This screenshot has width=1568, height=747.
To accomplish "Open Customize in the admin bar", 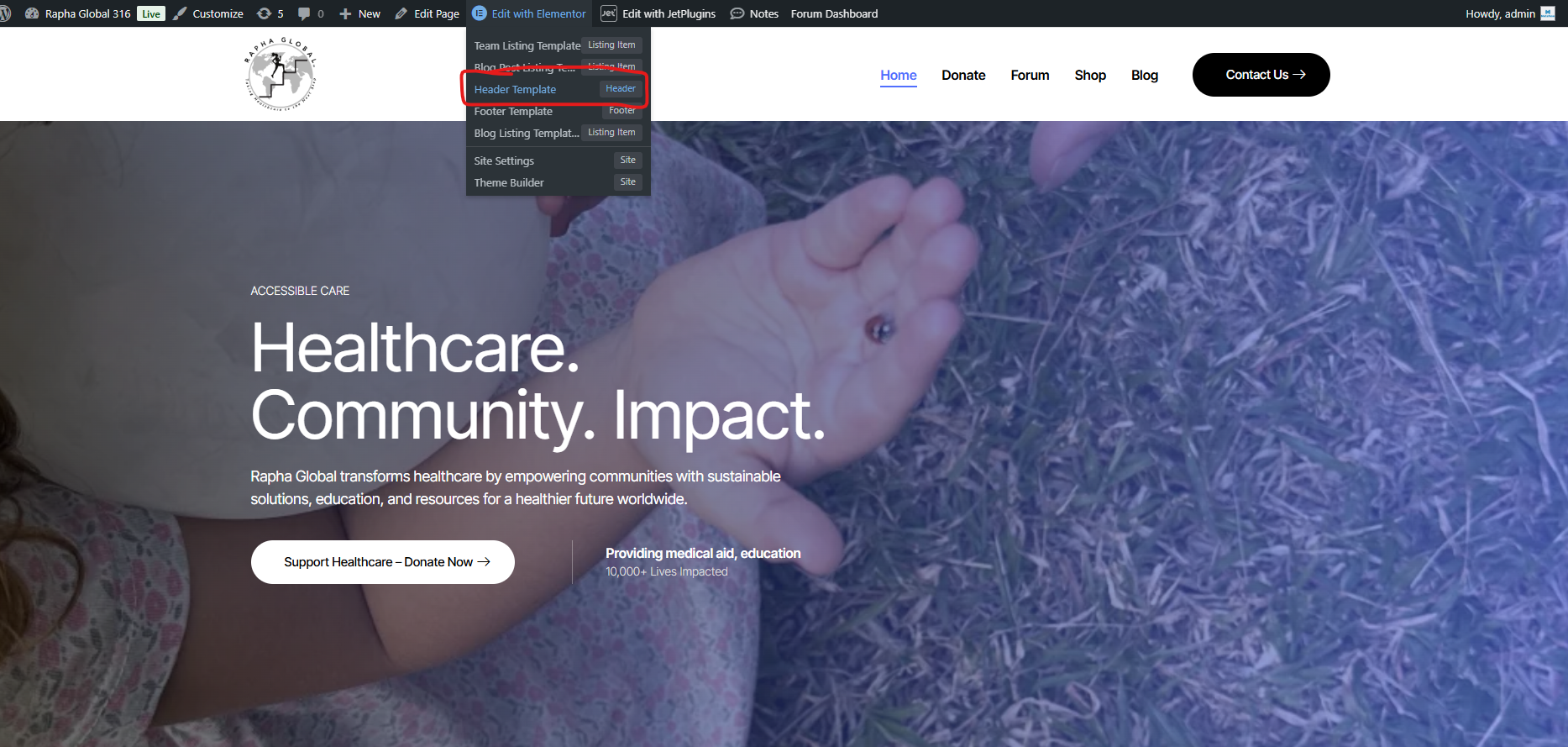I will click(x=209, y=13).
